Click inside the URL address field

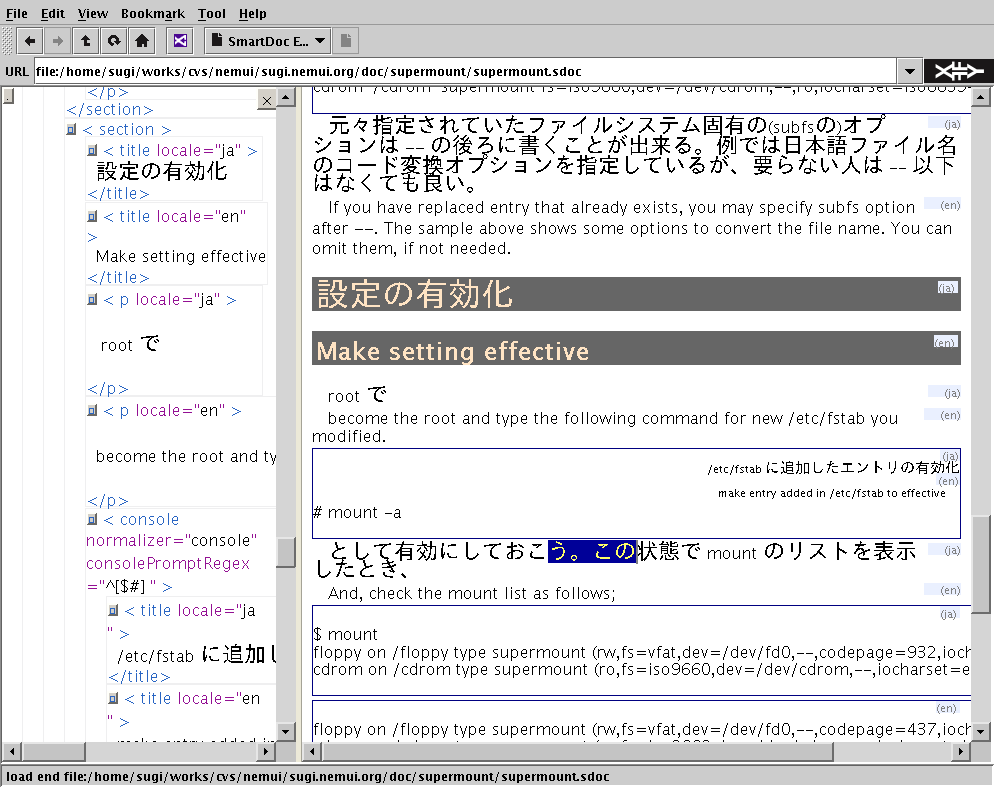pyautogui.click(x=465, y=71)
